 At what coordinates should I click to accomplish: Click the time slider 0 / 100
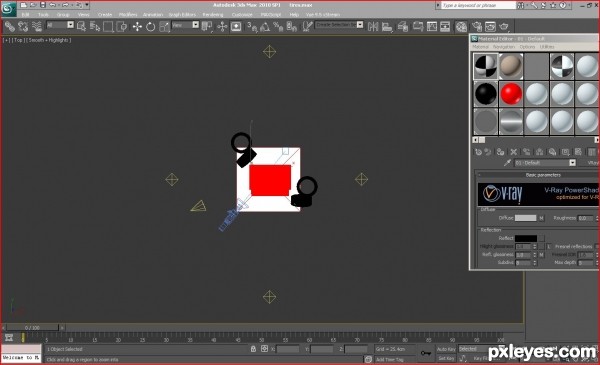point(32,328)
